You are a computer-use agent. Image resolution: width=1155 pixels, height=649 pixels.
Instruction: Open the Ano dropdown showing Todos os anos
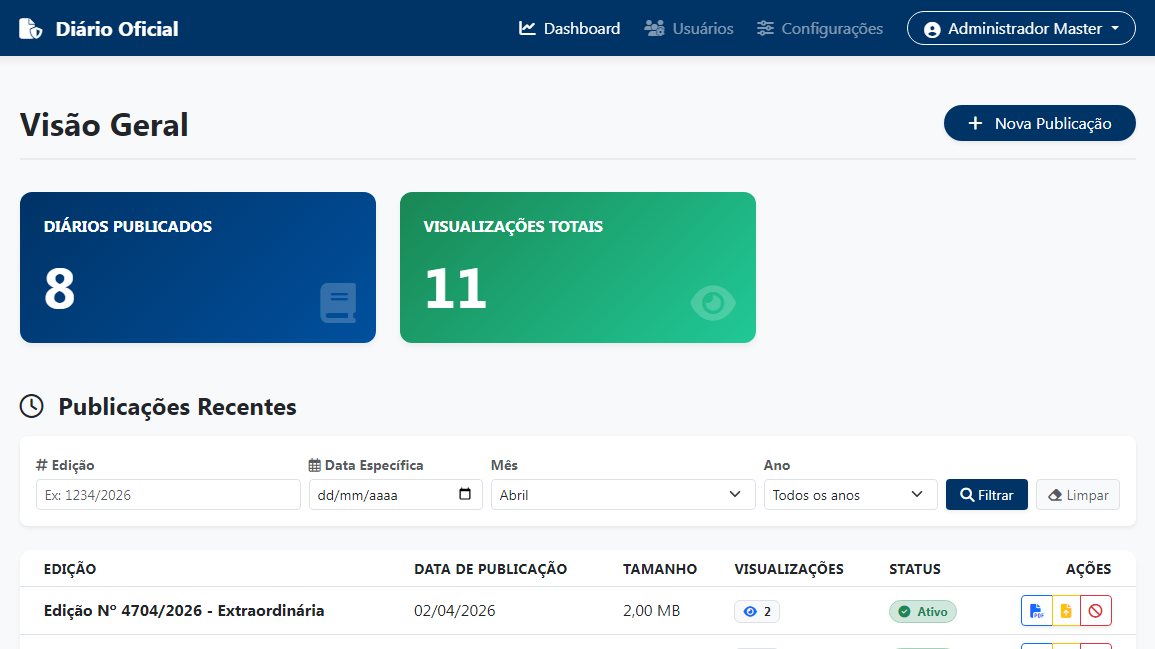[850, 495]
